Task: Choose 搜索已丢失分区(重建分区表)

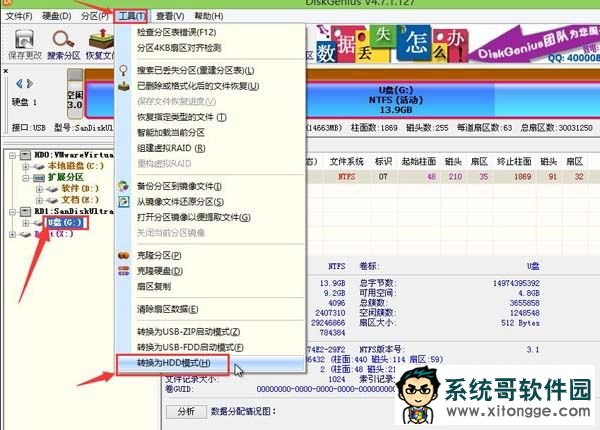Action: pyautogui.click(x=196, y=70)
